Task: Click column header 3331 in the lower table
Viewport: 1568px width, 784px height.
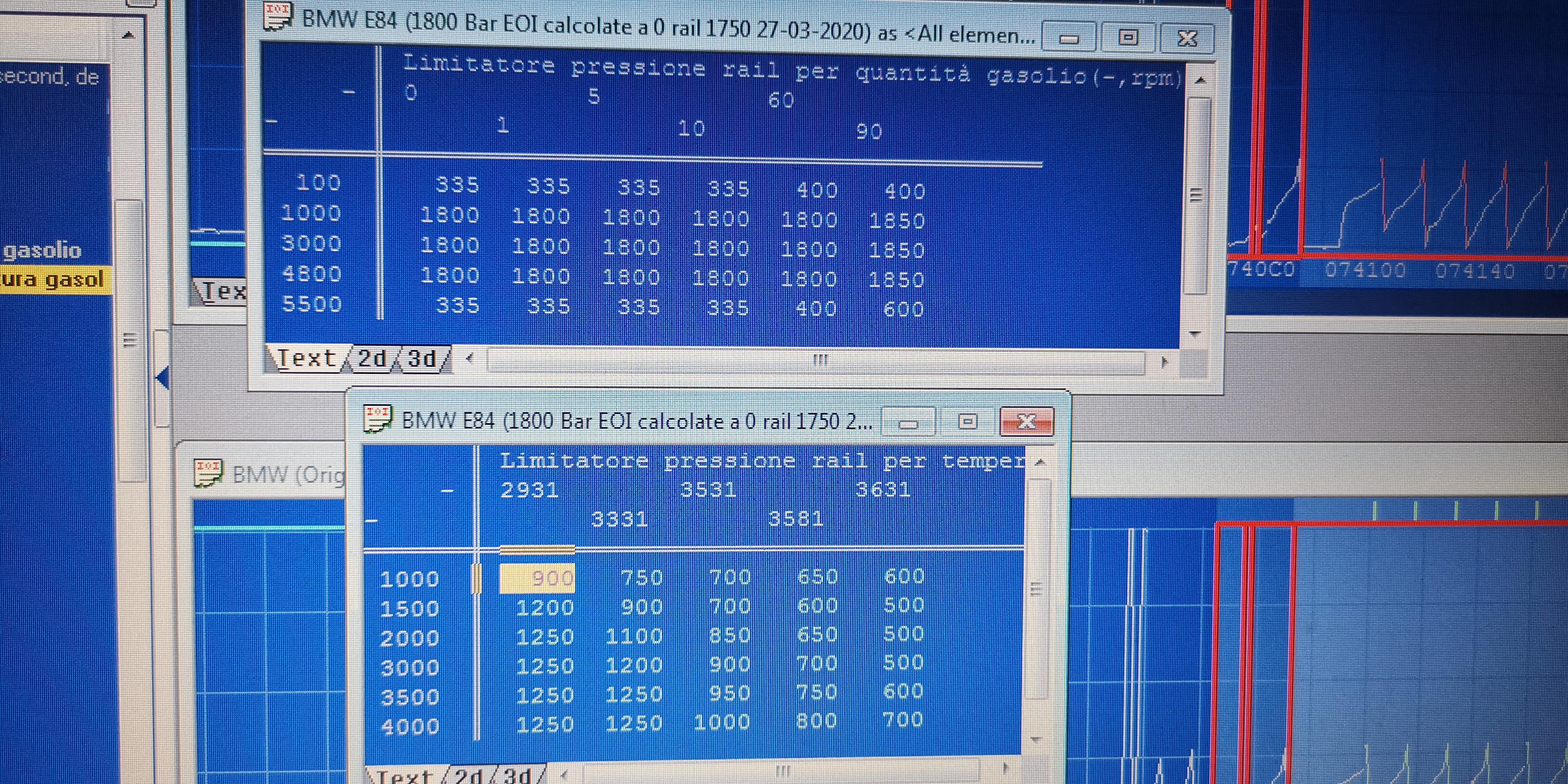Action: (x=619, y=519)
